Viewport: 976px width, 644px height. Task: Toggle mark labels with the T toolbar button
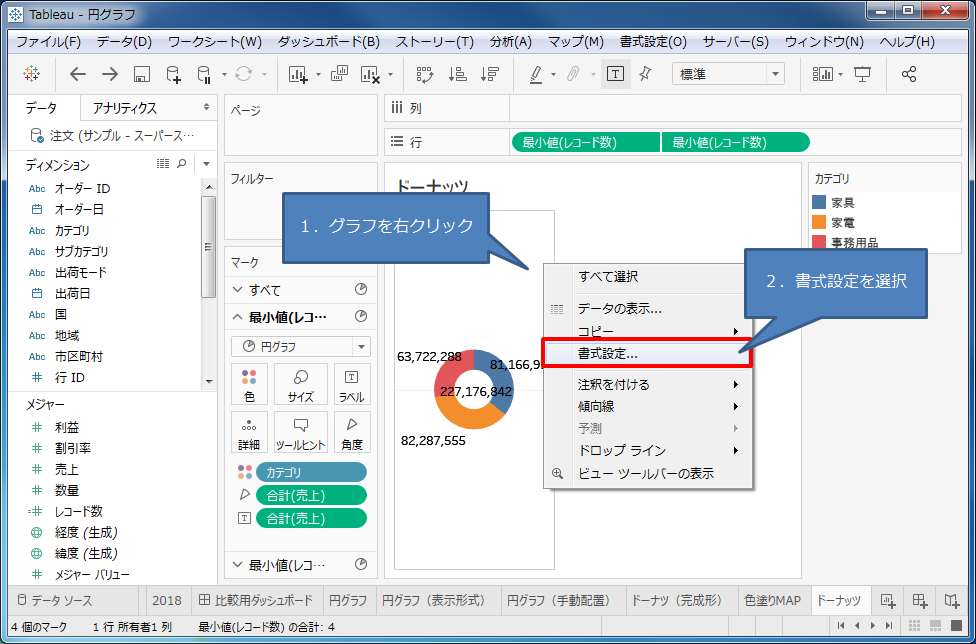[x=616, y=73]
